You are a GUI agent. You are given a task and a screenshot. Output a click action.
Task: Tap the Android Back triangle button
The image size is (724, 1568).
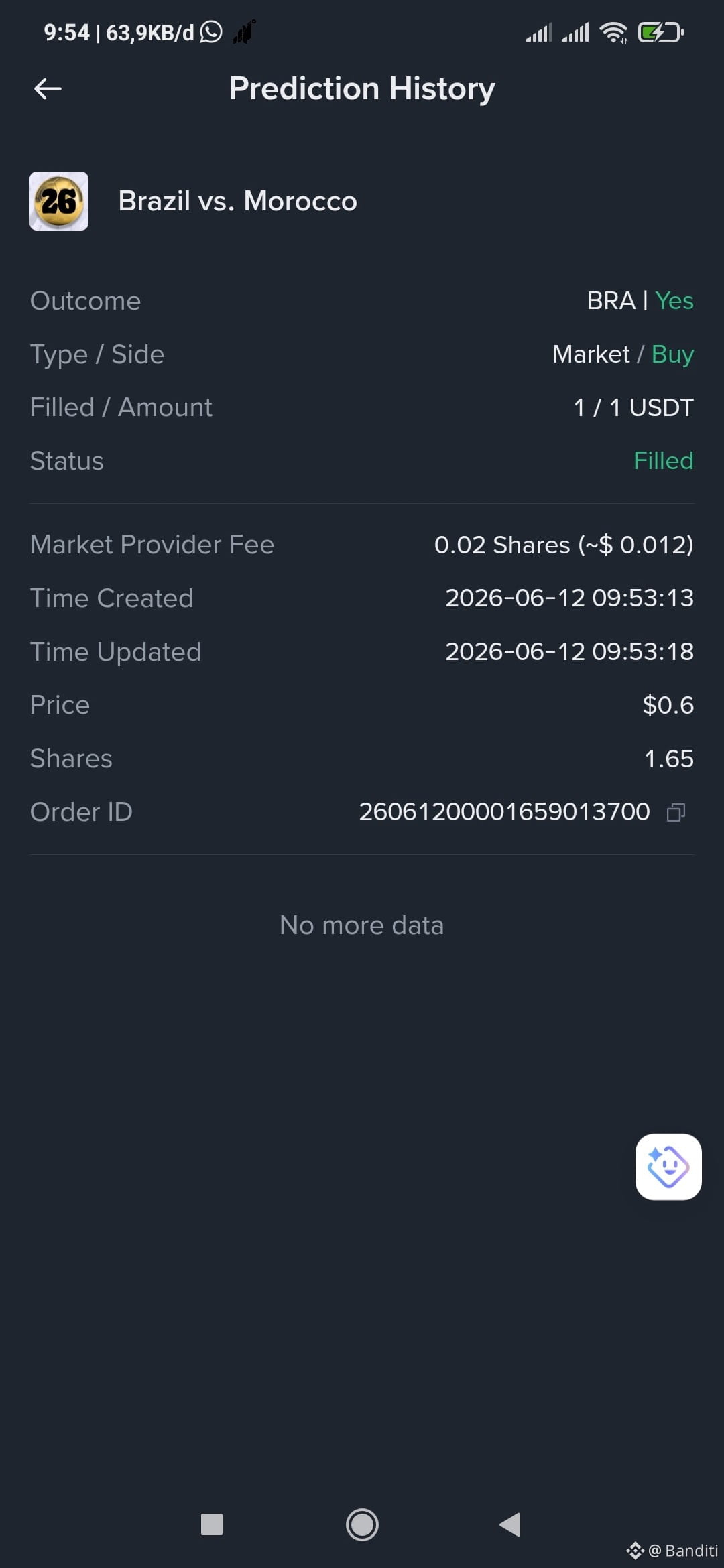[510, 1525]
